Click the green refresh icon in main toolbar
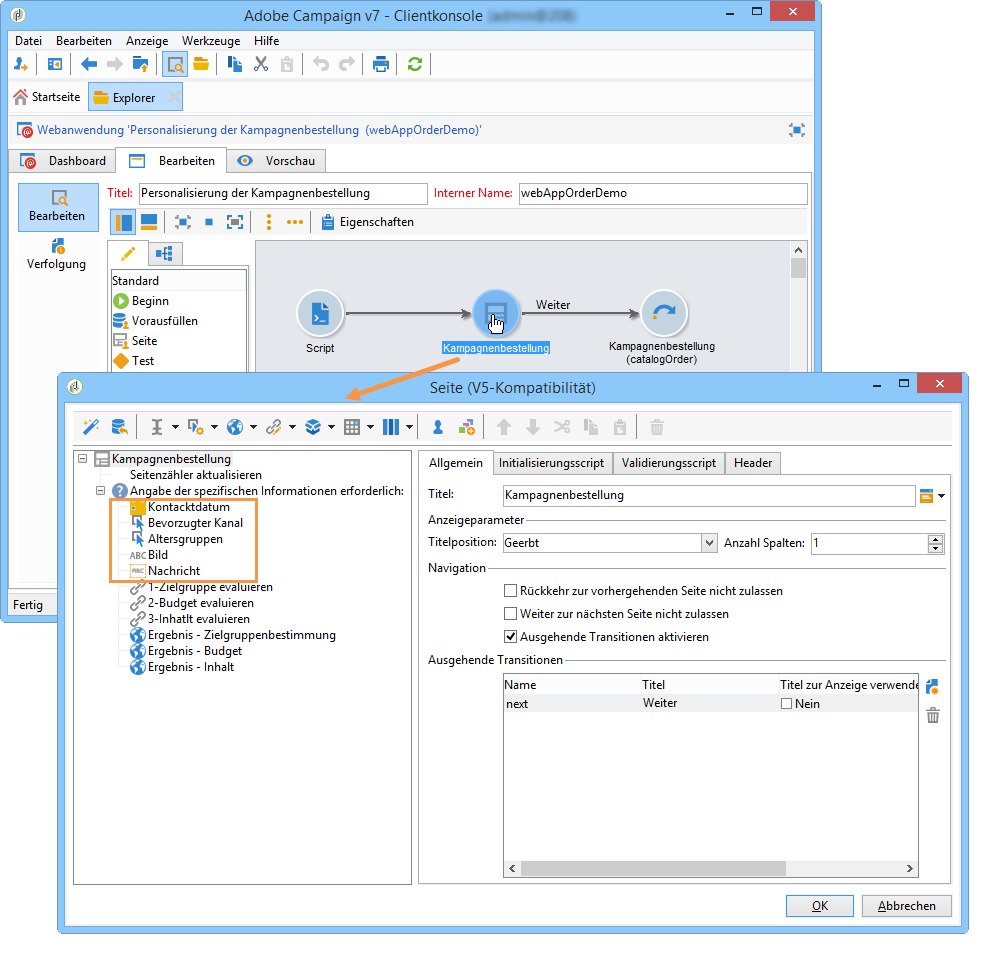The image size is (1002, 971). pos(415,64)
